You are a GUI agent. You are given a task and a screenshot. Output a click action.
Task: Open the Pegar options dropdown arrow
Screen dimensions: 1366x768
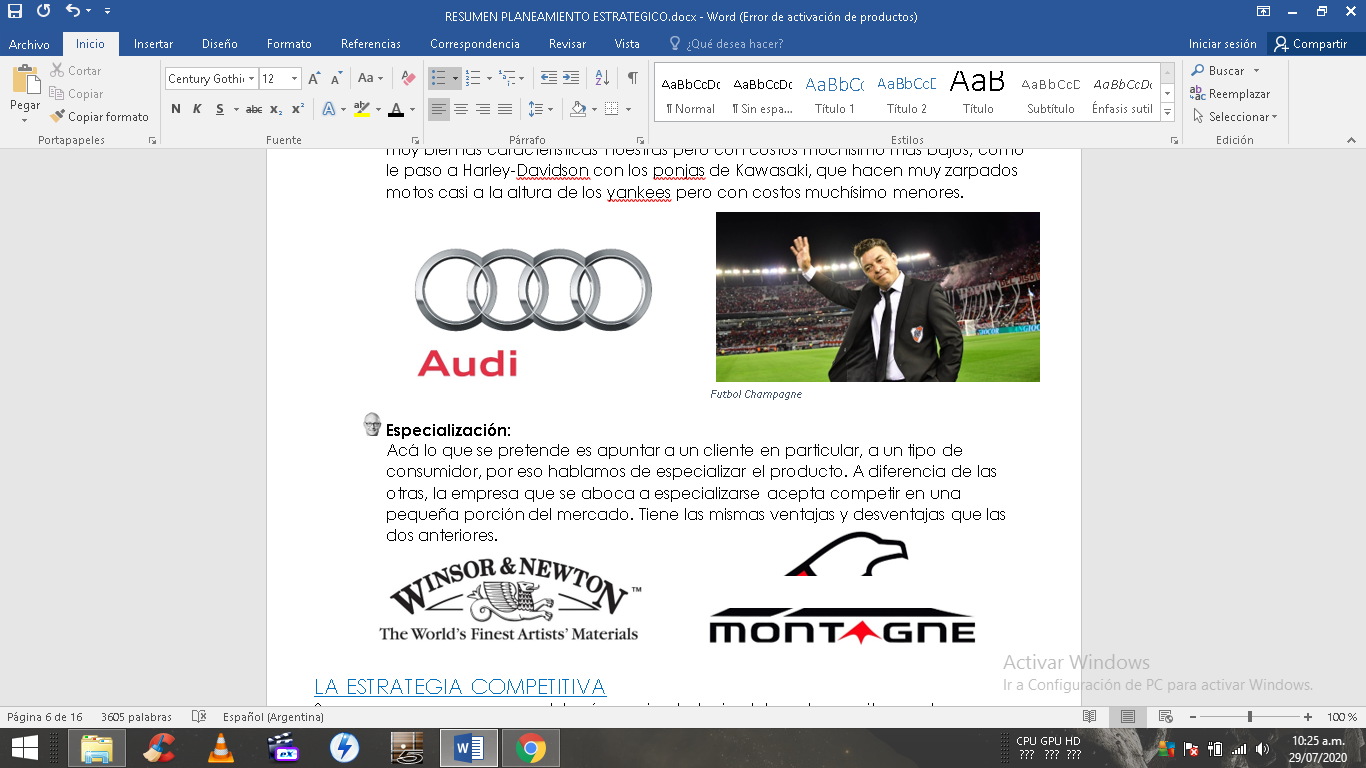click(25, 120)
